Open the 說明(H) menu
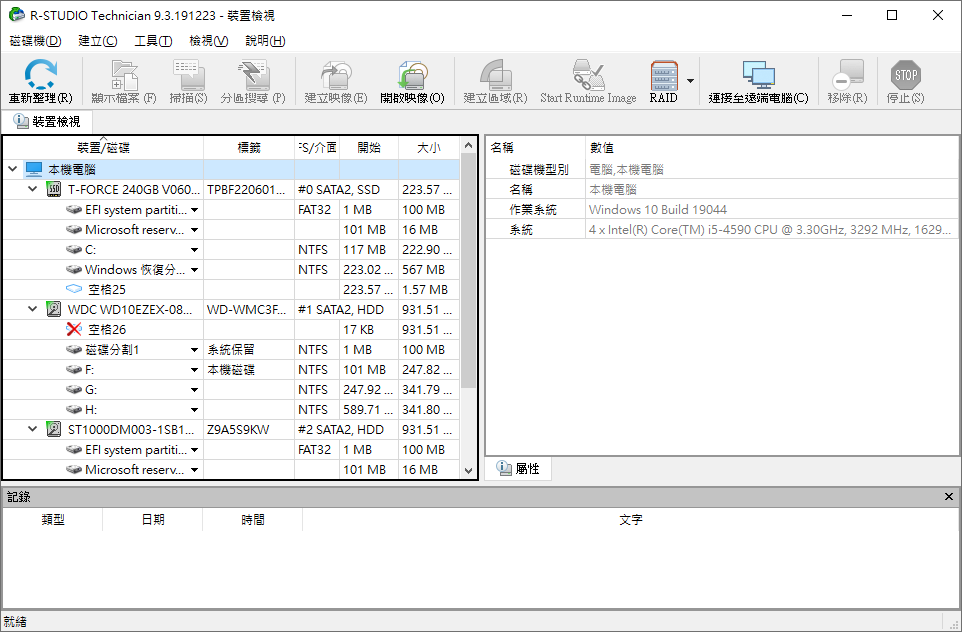The width and height of the screenshot is (962, 632). tap(265, 40)
